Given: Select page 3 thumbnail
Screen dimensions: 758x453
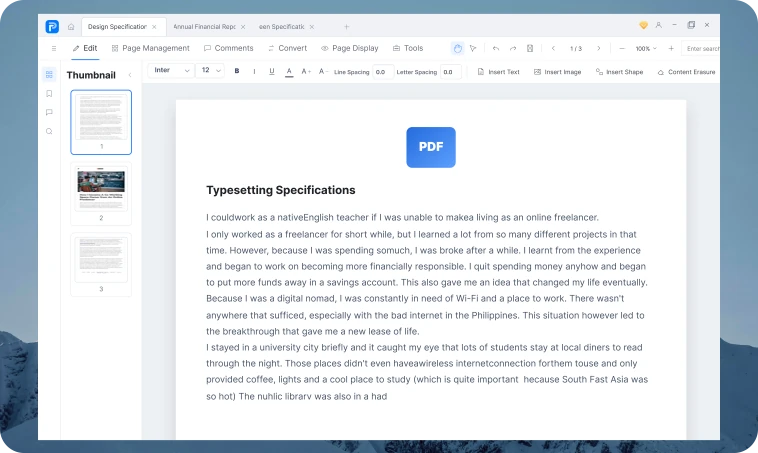Looking at the screenshot, I should [x=101, y=264].
